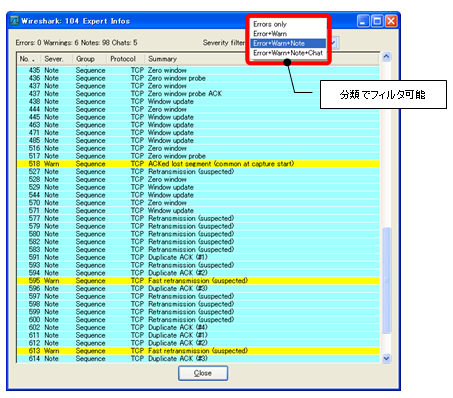The height and width of the screenshot is (398, 453).
Task: Select row 445 Window update
Action: pyautogui.click(x=198, y=117)
